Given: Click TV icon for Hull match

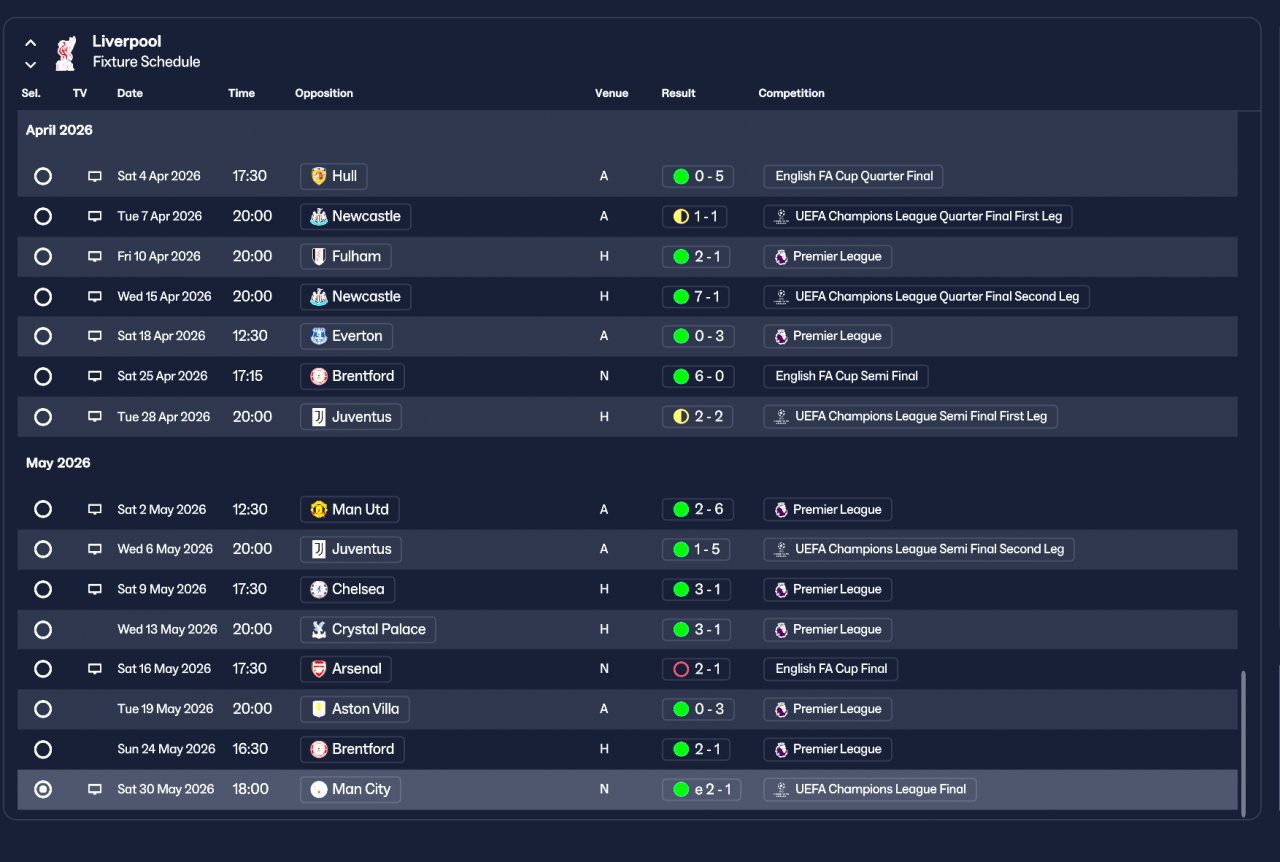Looking at the screenshot, I should point(95,176).
